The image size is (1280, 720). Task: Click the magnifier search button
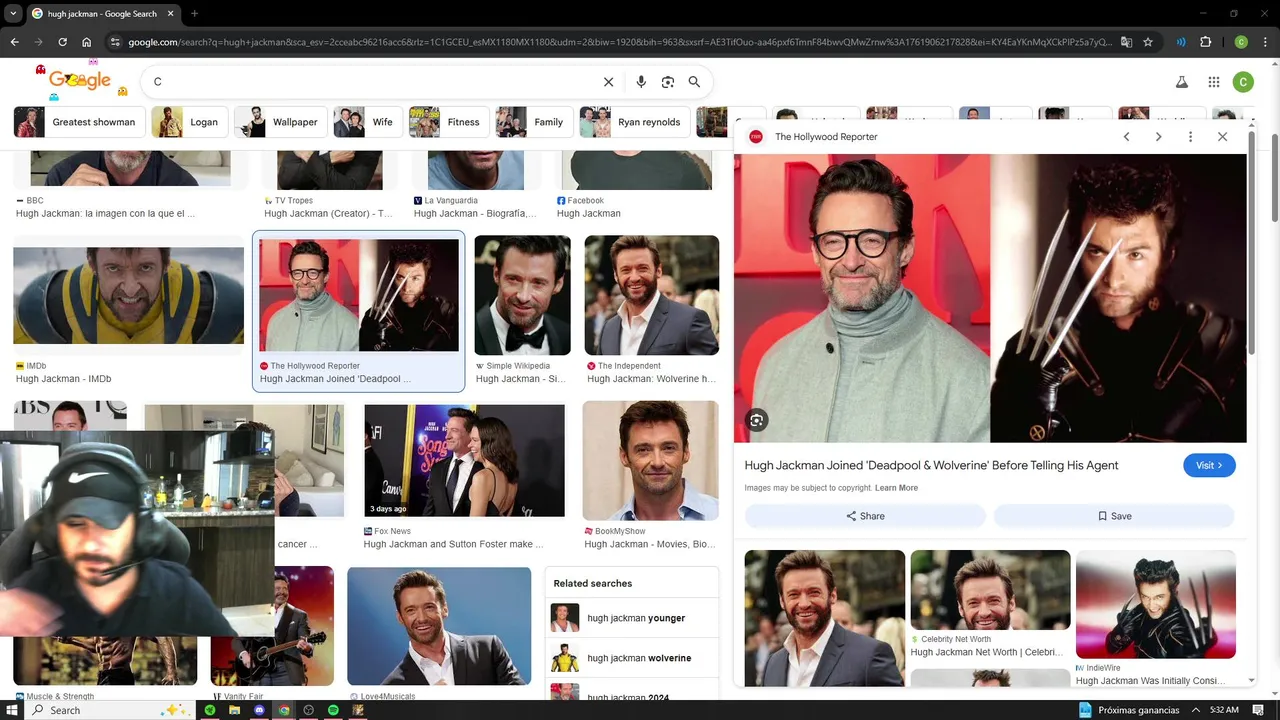tap(694, 82)
